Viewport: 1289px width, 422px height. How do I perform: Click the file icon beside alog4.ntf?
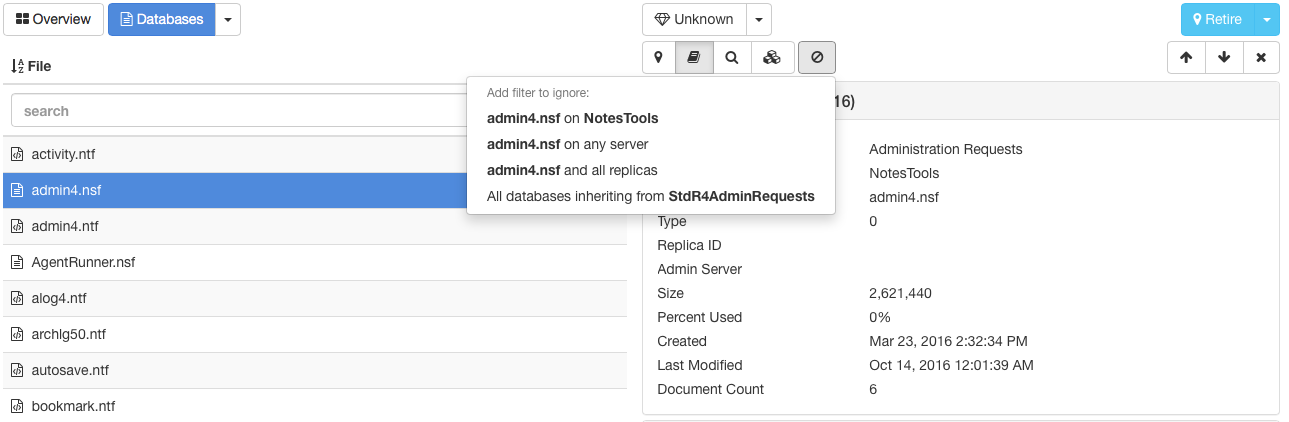[16, 298]
